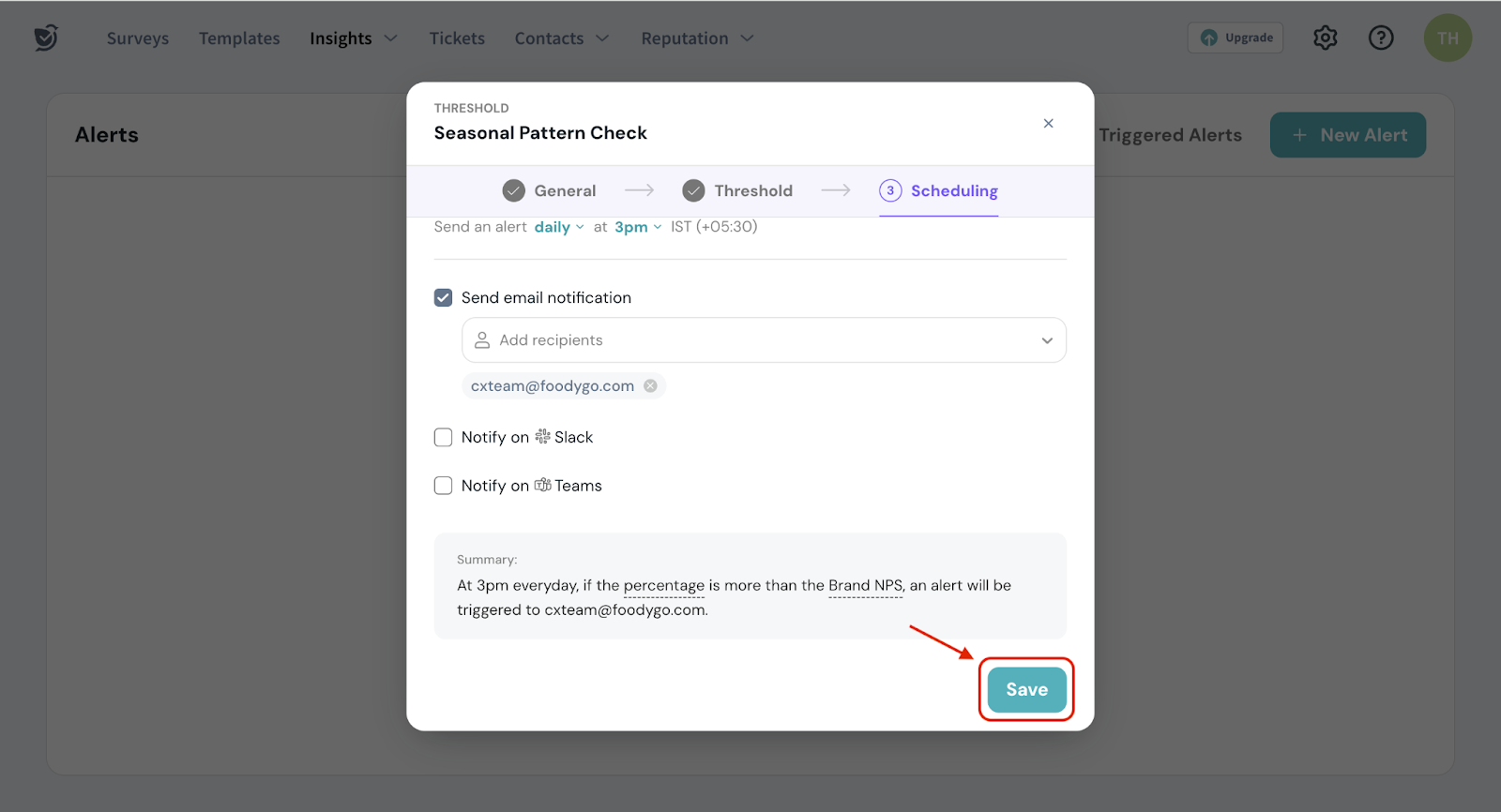The width and height of the screenshot is (1501, 812).
Task: Click the SurveySparrow logo icon
Action: pyautogui.click(x=46, y=38)
